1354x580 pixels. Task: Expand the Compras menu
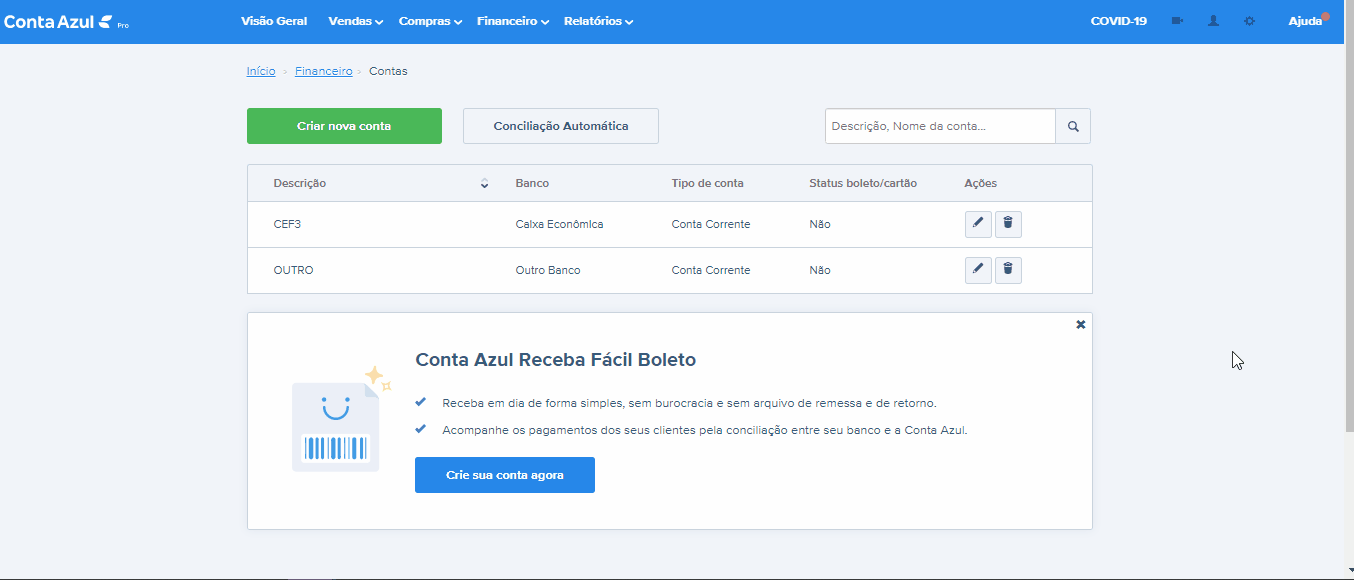click(430, 21)
